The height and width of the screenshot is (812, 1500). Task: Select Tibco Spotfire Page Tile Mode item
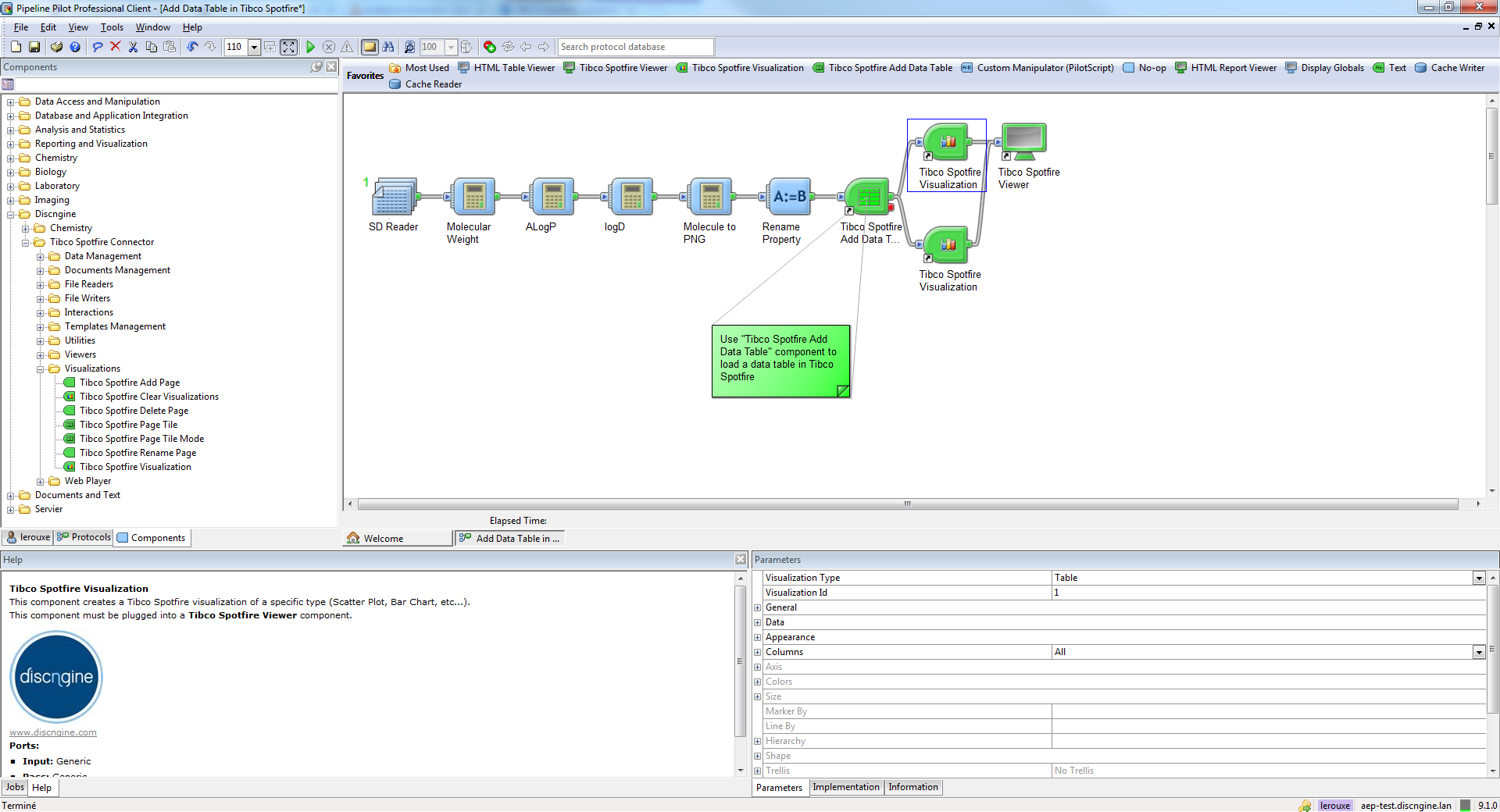(141, 439)
